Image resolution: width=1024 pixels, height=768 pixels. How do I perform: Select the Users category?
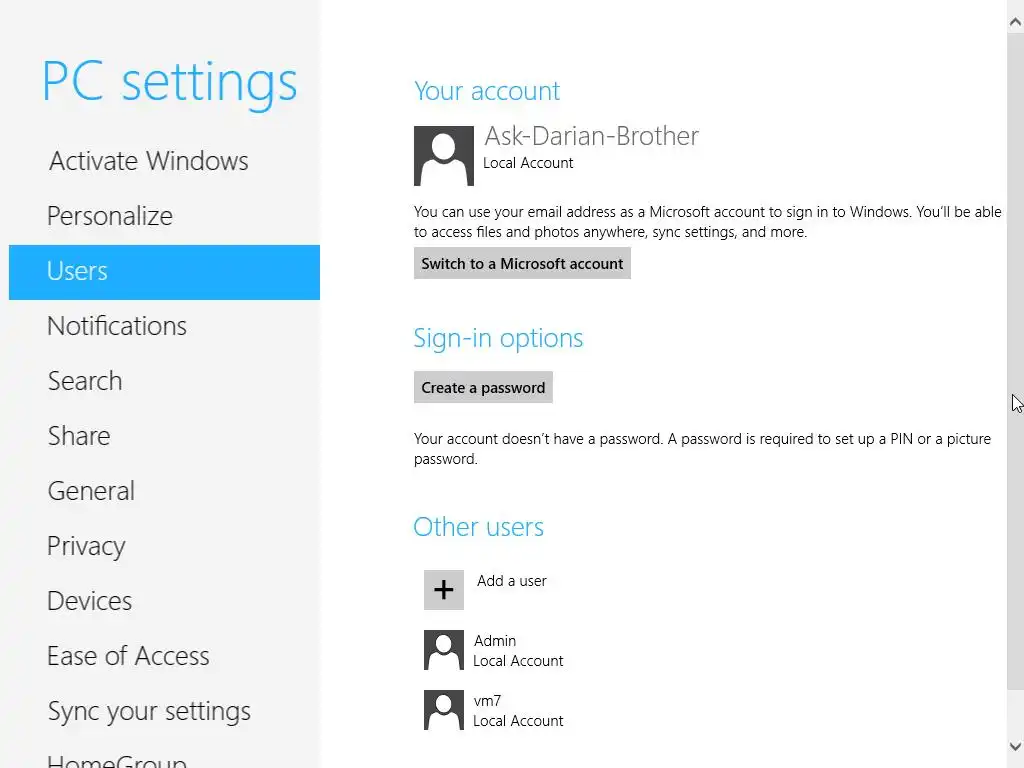point(165,272)
